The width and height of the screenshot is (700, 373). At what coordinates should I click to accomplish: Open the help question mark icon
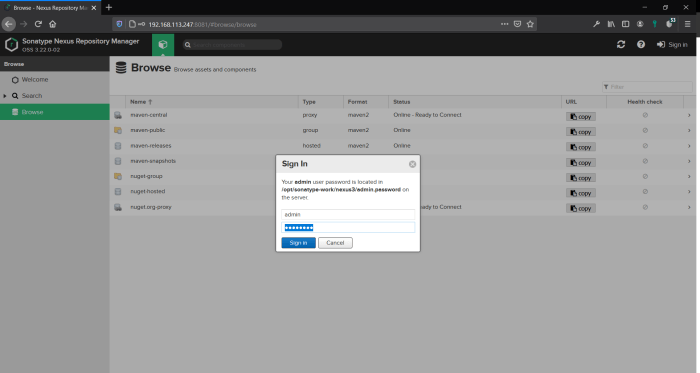coord(641,44)
